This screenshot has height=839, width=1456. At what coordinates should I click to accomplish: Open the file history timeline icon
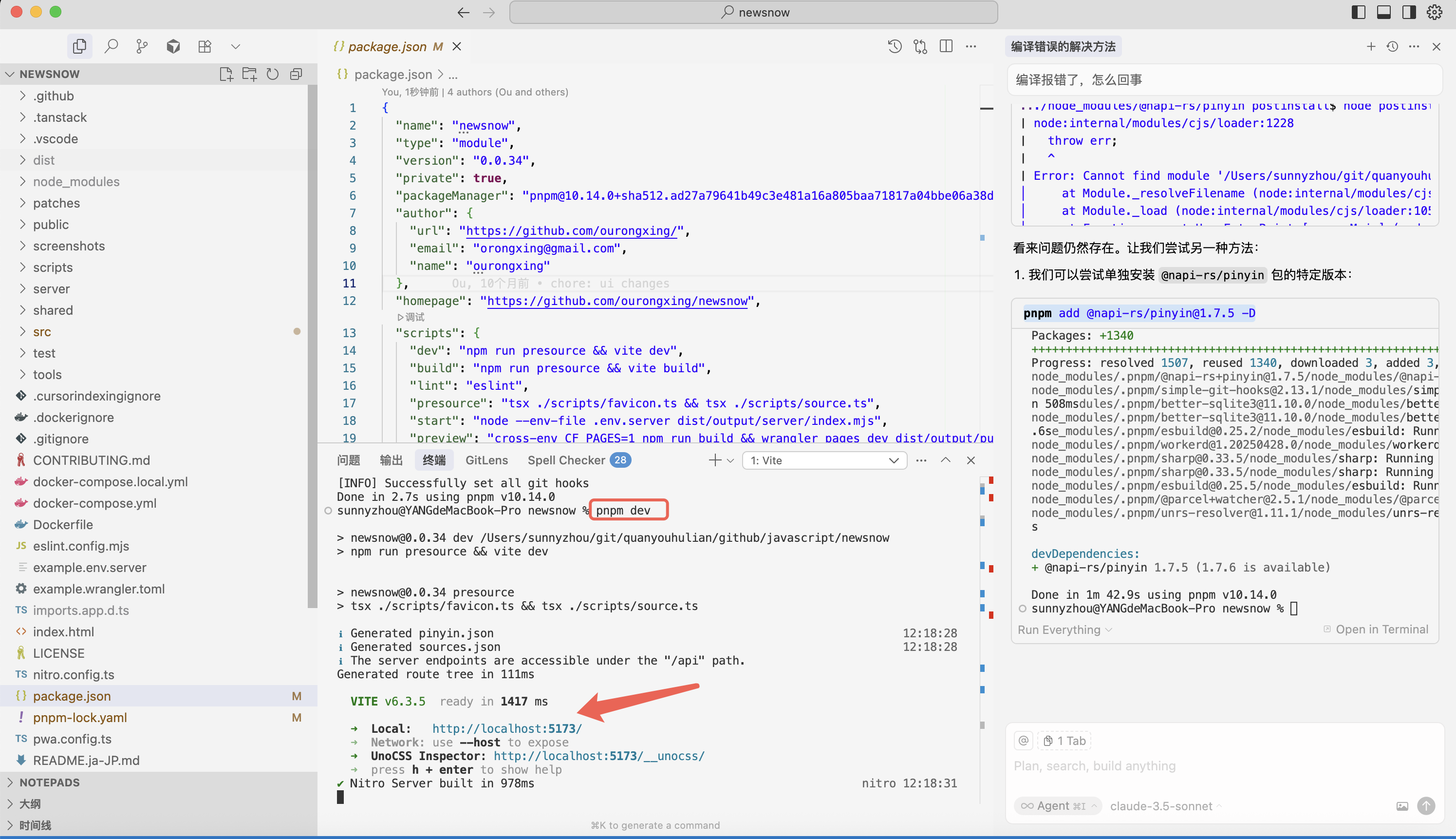point(895,46)
